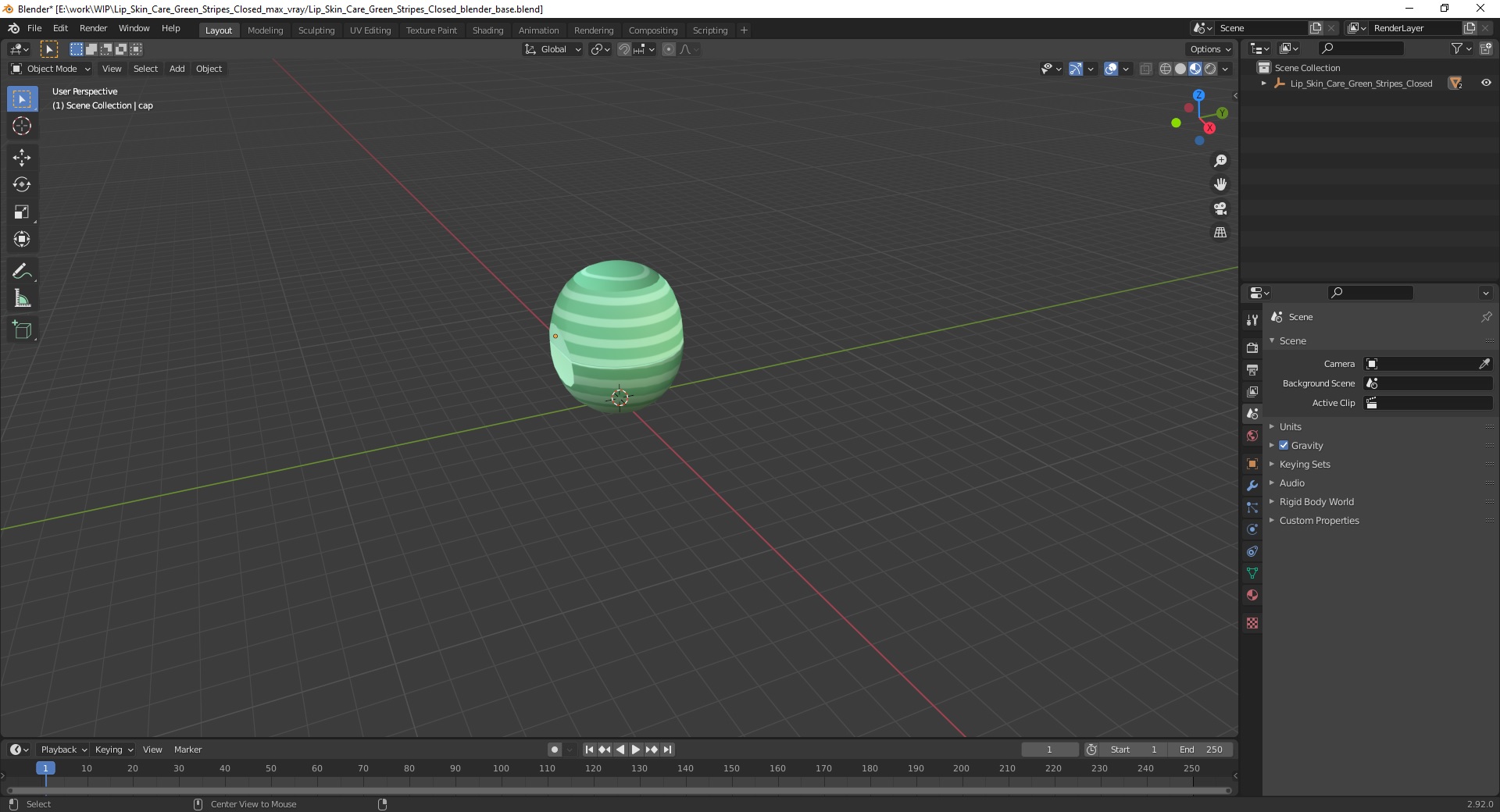Open Output properties tab
The height and width of the screenshot is (812, 1500).
(x=1252, y=369)
